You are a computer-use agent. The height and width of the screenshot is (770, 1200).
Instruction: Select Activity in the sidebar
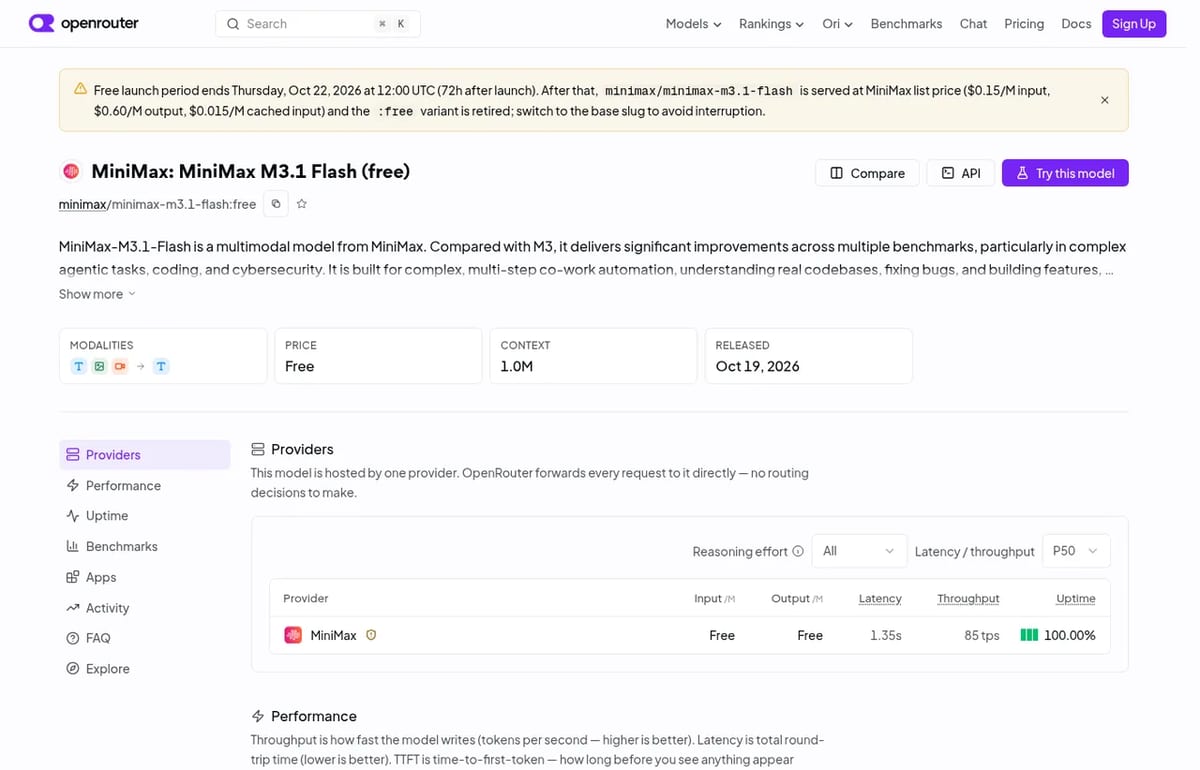pos(144,608)
